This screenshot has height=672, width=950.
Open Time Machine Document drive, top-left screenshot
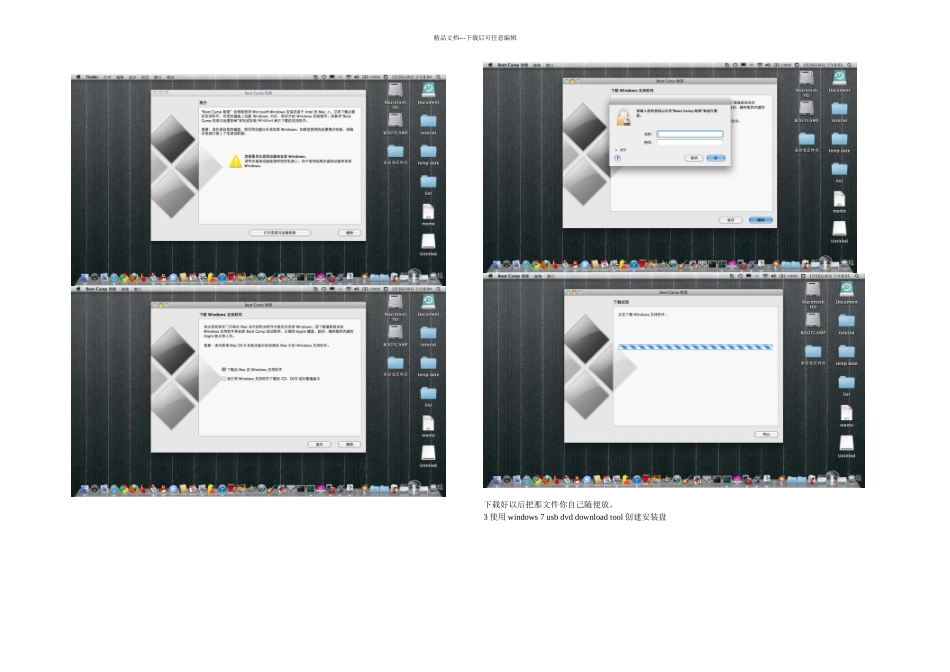(428, 91)
